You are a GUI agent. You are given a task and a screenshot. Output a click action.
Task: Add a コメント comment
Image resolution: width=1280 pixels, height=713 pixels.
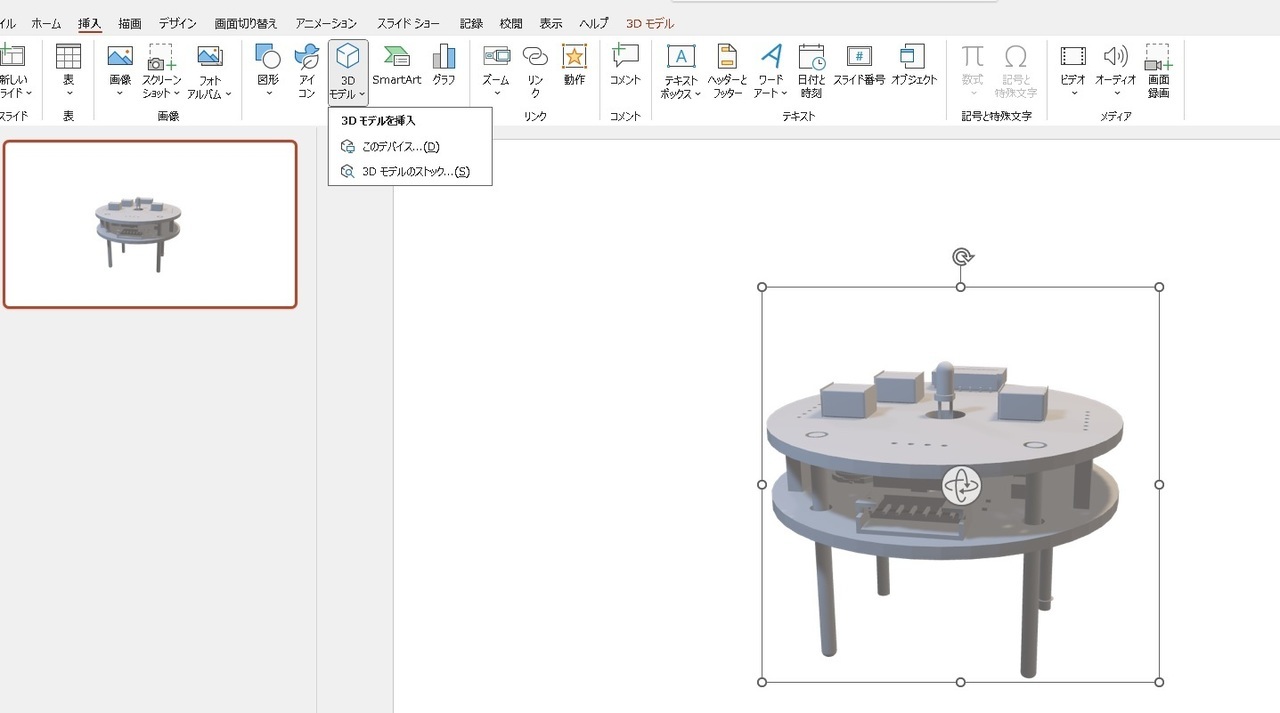[626, 64]
